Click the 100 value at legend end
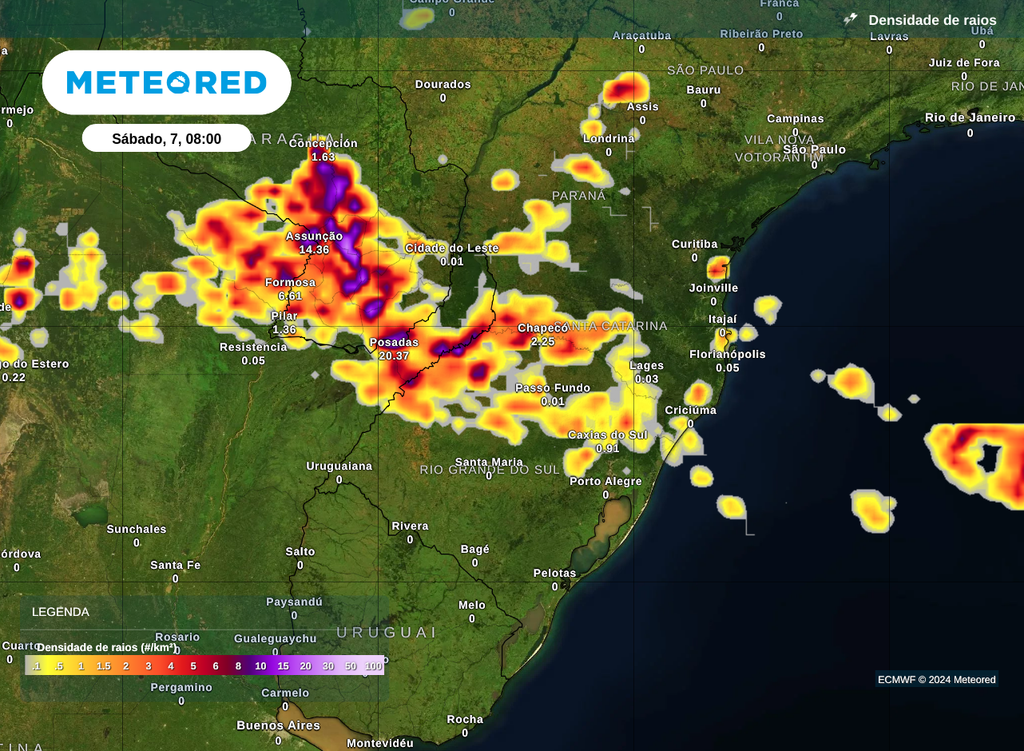 [374, 665]
